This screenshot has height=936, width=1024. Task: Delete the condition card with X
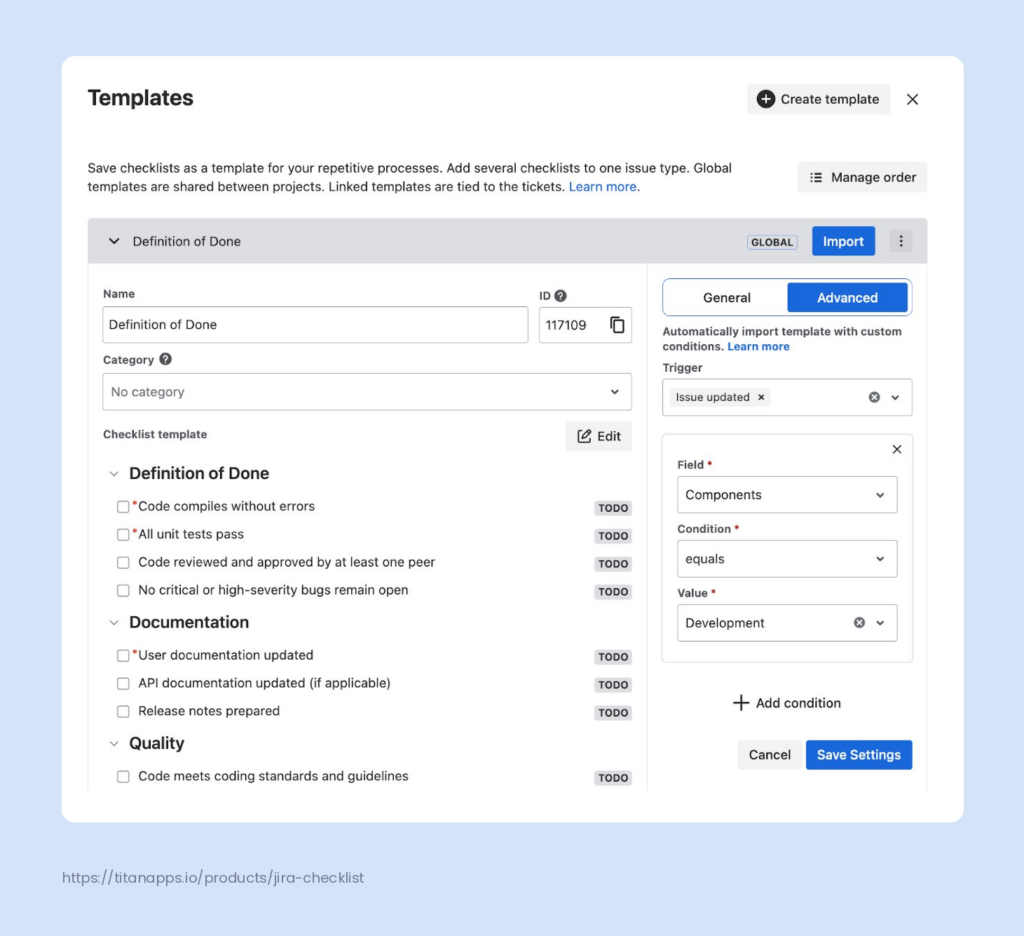[x=897, y=450]
